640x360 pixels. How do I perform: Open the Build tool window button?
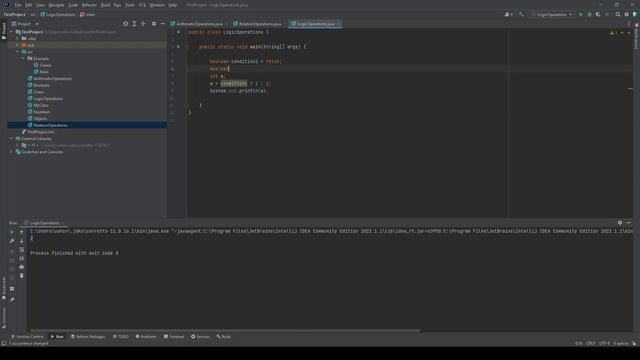coord(224,337)
